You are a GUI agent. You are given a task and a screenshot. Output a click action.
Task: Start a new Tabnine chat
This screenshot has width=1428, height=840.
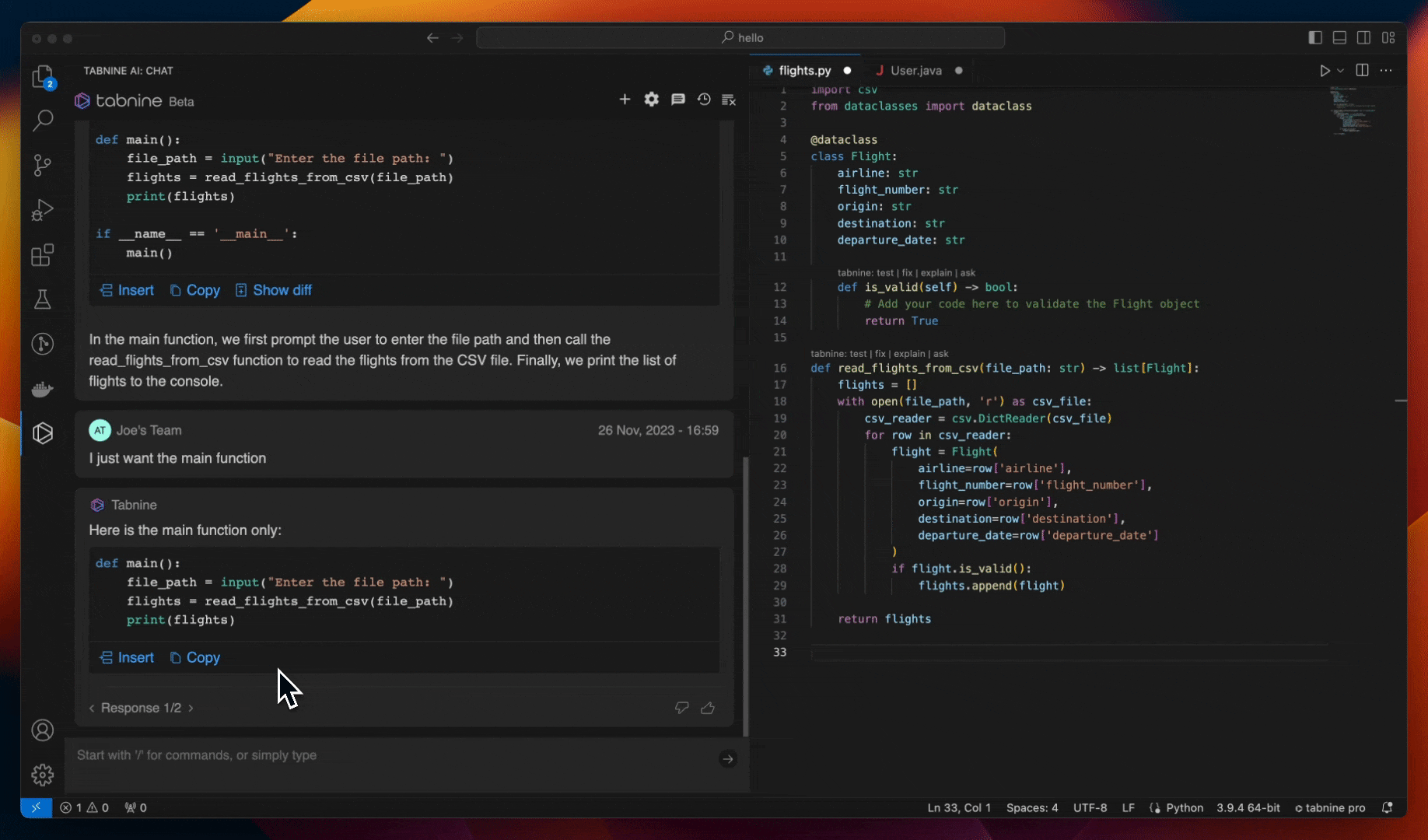coord(625,100)
